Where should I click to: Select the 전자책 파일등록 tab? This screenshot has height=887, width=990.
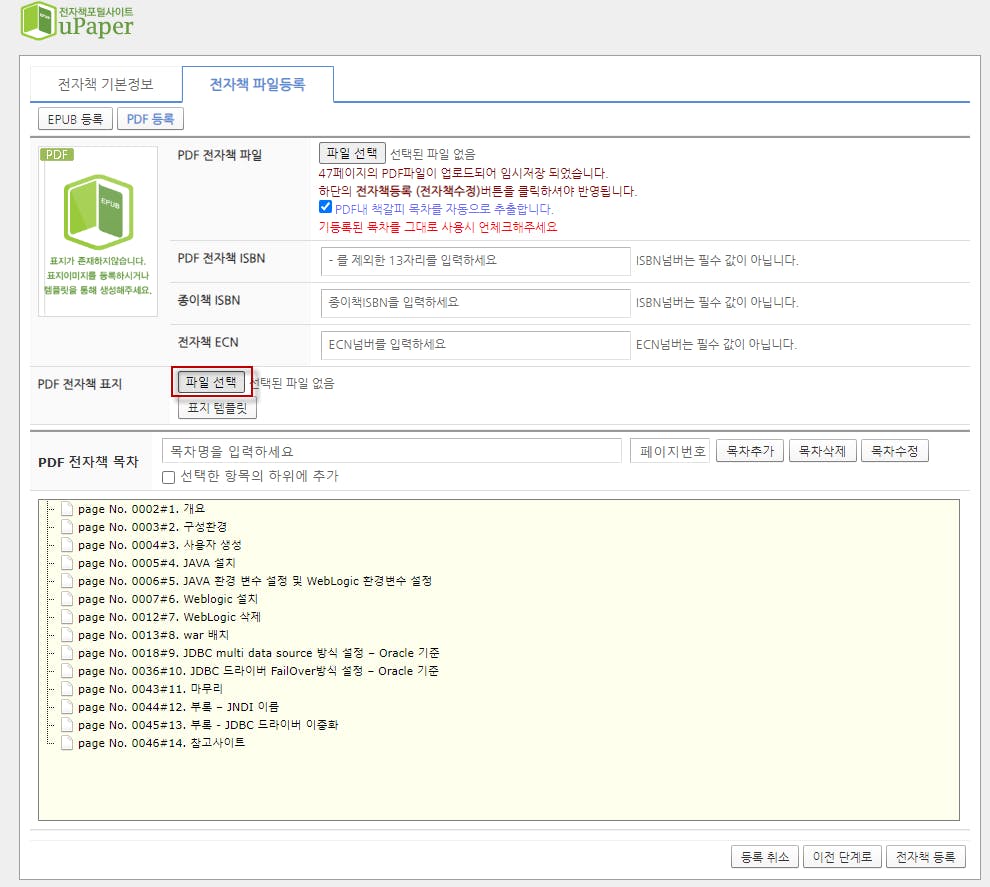click(x=257, y=85)
